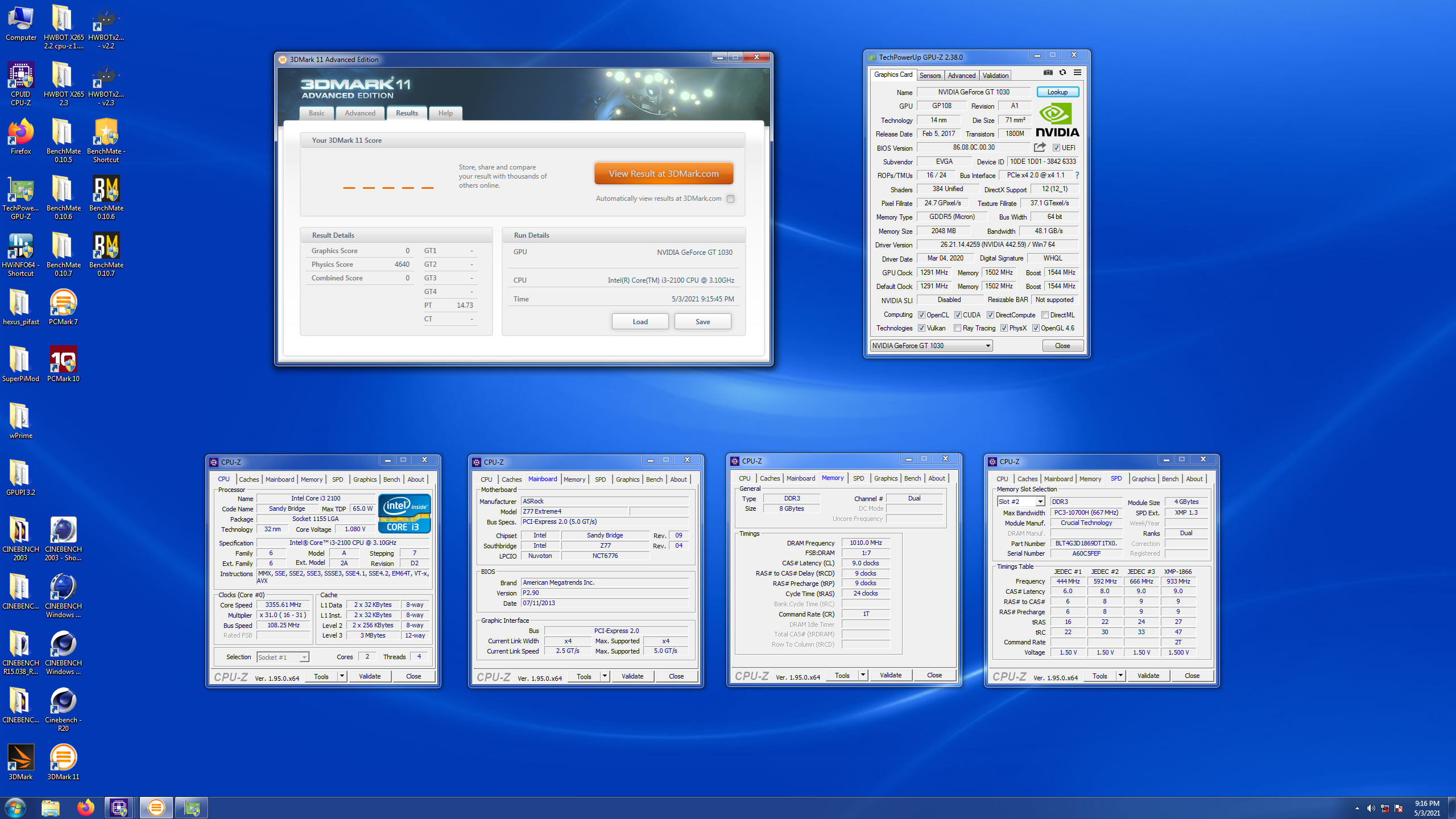Image resolution: width=1456 pixels, height=819 pixels.
Task: Open the Firefox desktop icon
Action: tap(21, 137)
